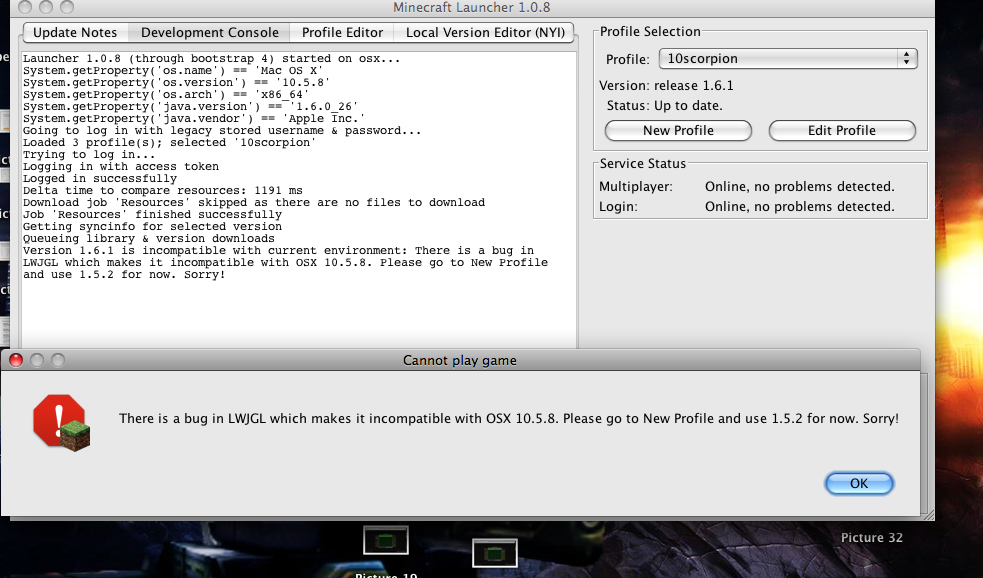Zoom the Minecraft Launcher main window
Viewport: 983px width, 578px height.
tap(67, 7)
